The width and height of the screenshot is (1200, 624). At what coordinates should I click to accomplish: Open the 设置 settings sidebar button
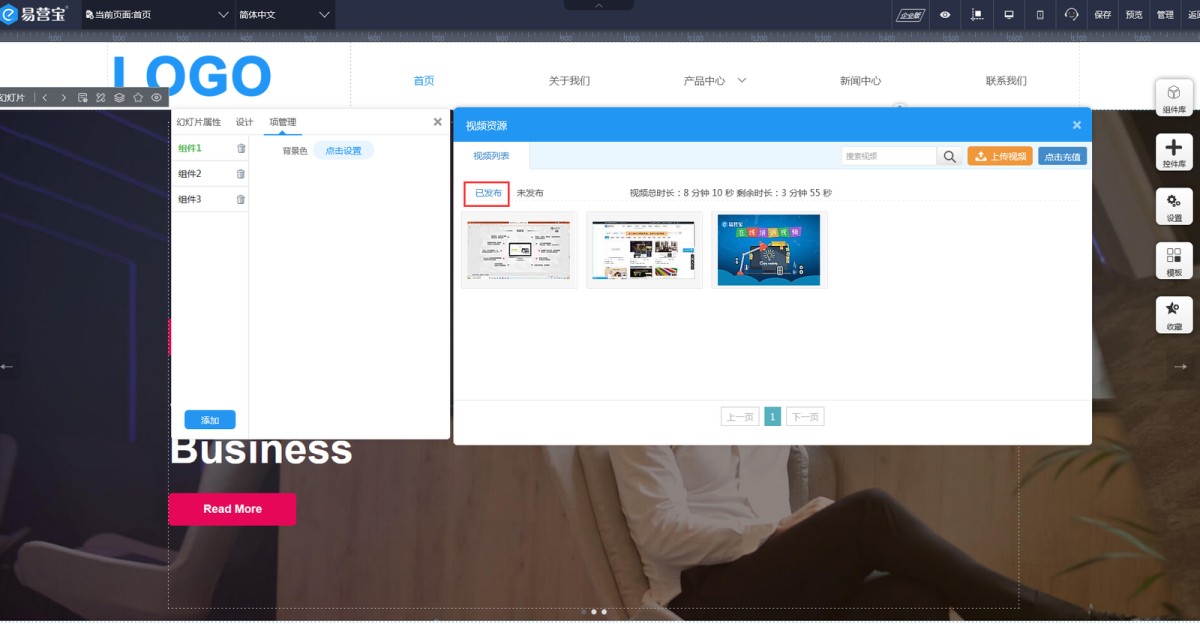pyautogui.click(x=1174, y=206)
